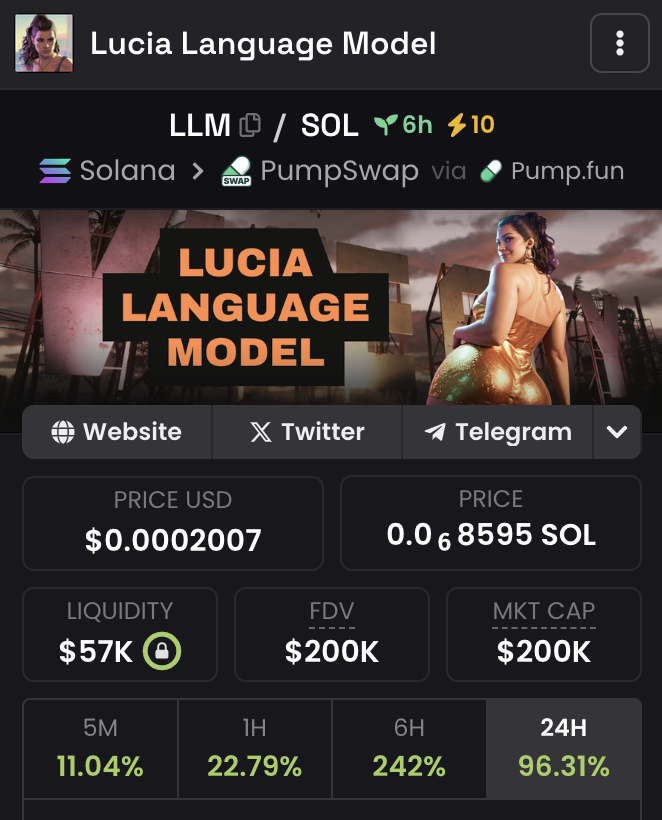Click the MKT CAP label for details
This screenshot has width=662, height=820.
(544, 611)
